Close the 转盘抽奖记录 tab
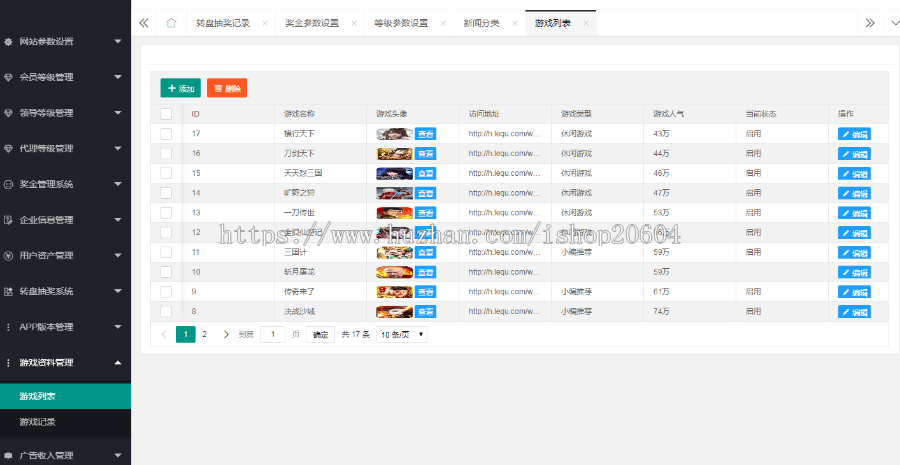This screenshot has height=465, width=900. tap(265, 24)
